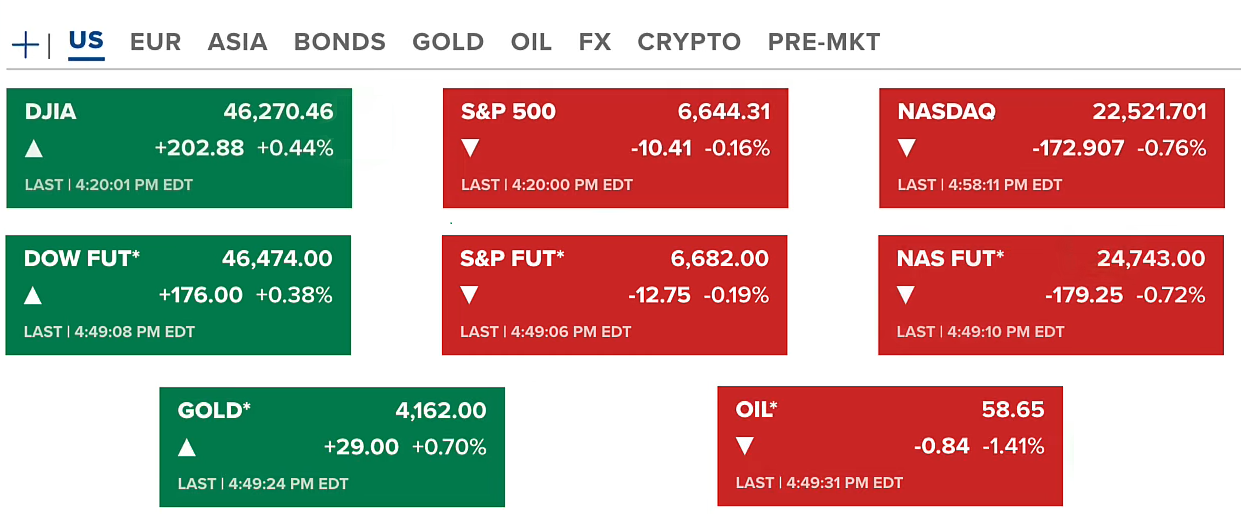Select the OIL tab in navigation
Screen dimensions: 1241x521
coord(531,42)
